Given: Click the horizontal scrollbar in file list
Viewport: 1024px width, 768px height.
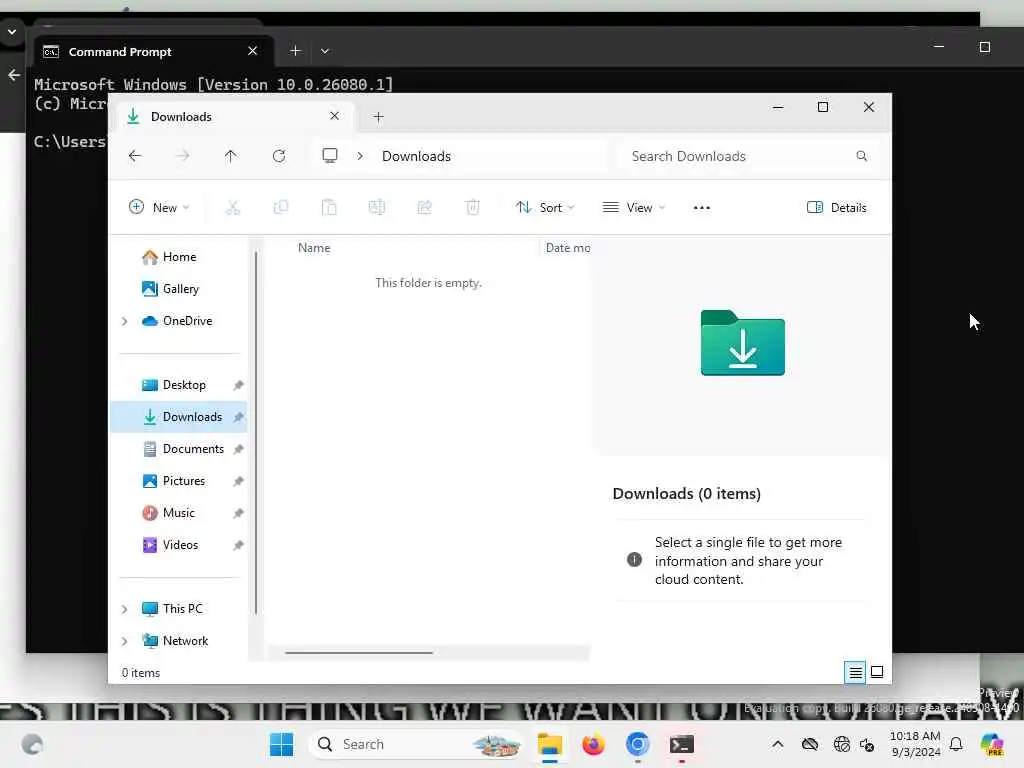Looking at the screenshot, I should 359,652.
